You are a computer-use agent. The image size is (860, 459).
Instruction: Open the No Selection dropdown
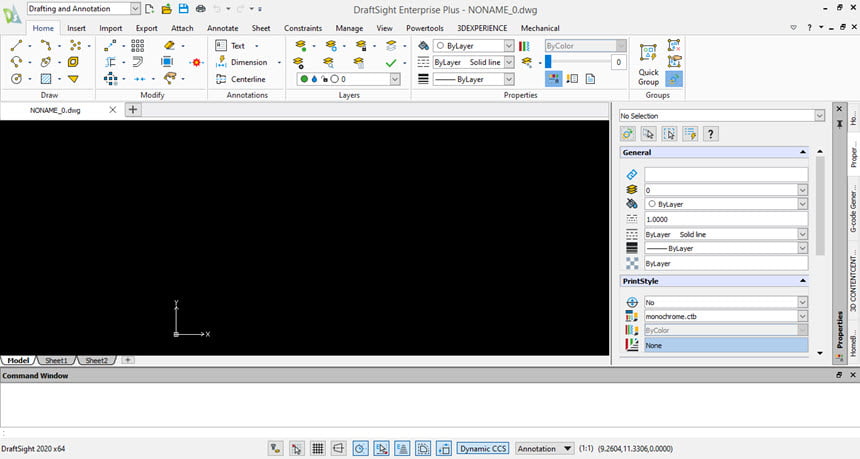(819, 116)
